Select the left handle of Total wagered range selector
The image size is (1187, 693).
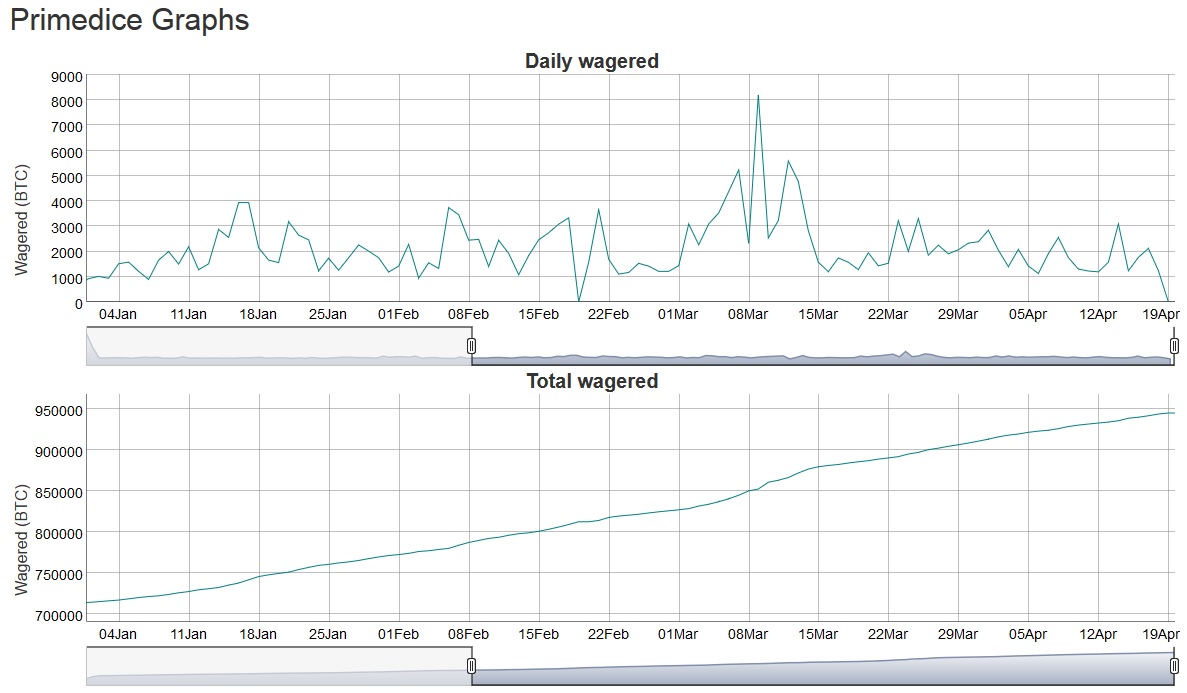[x=471, y=666]
